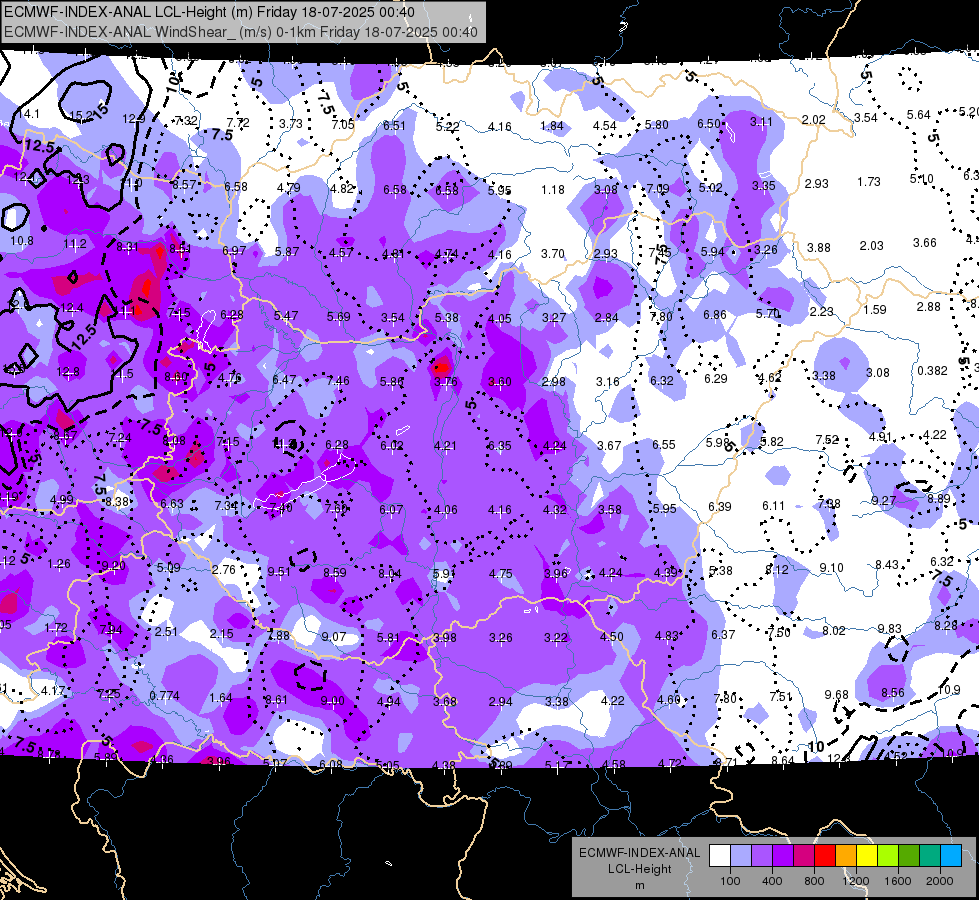Click the wind shear value 9.20
This screenshot has width=979, height=900.
point(114,565)
